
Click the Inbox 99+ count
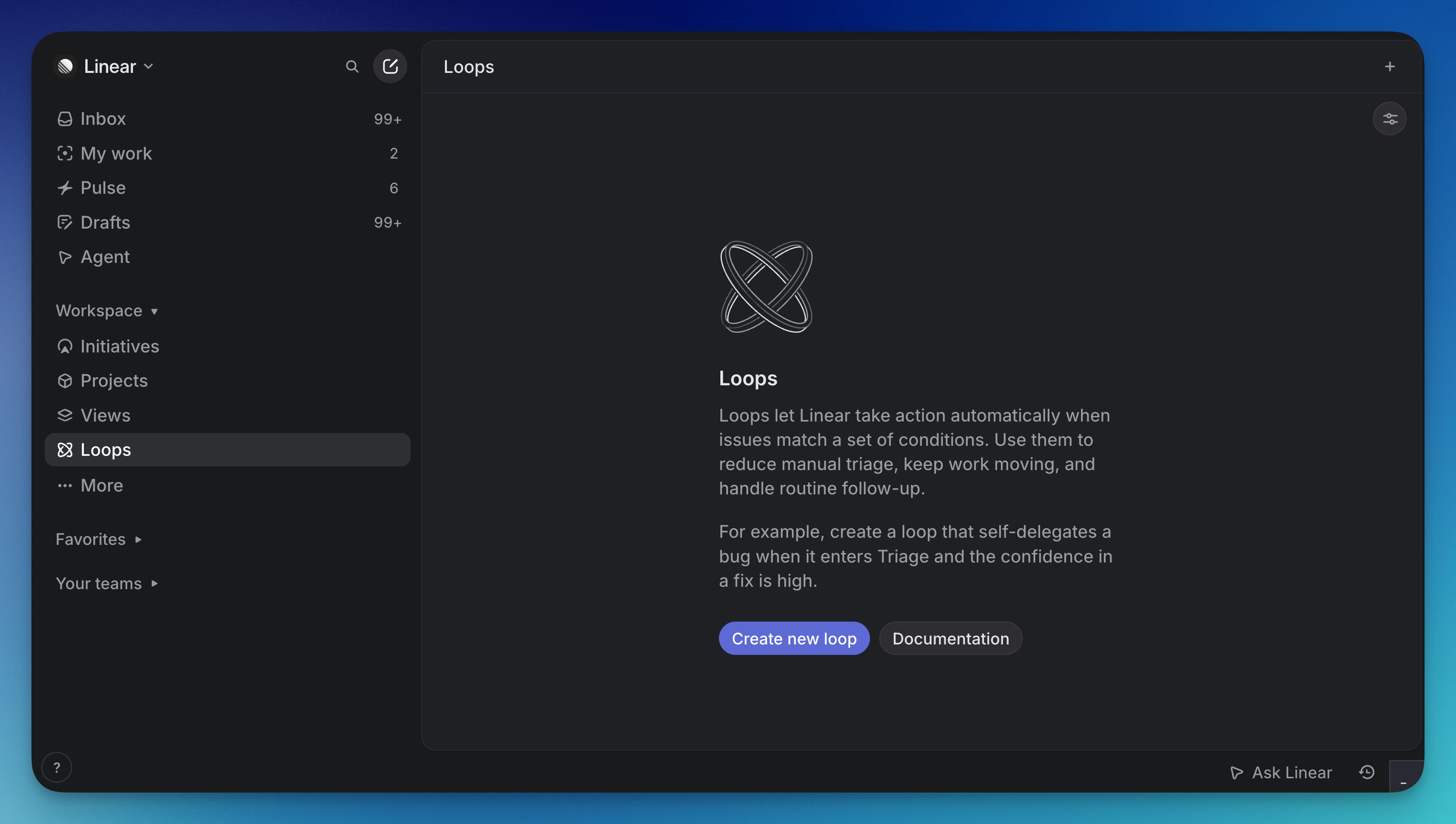[388, 119]
